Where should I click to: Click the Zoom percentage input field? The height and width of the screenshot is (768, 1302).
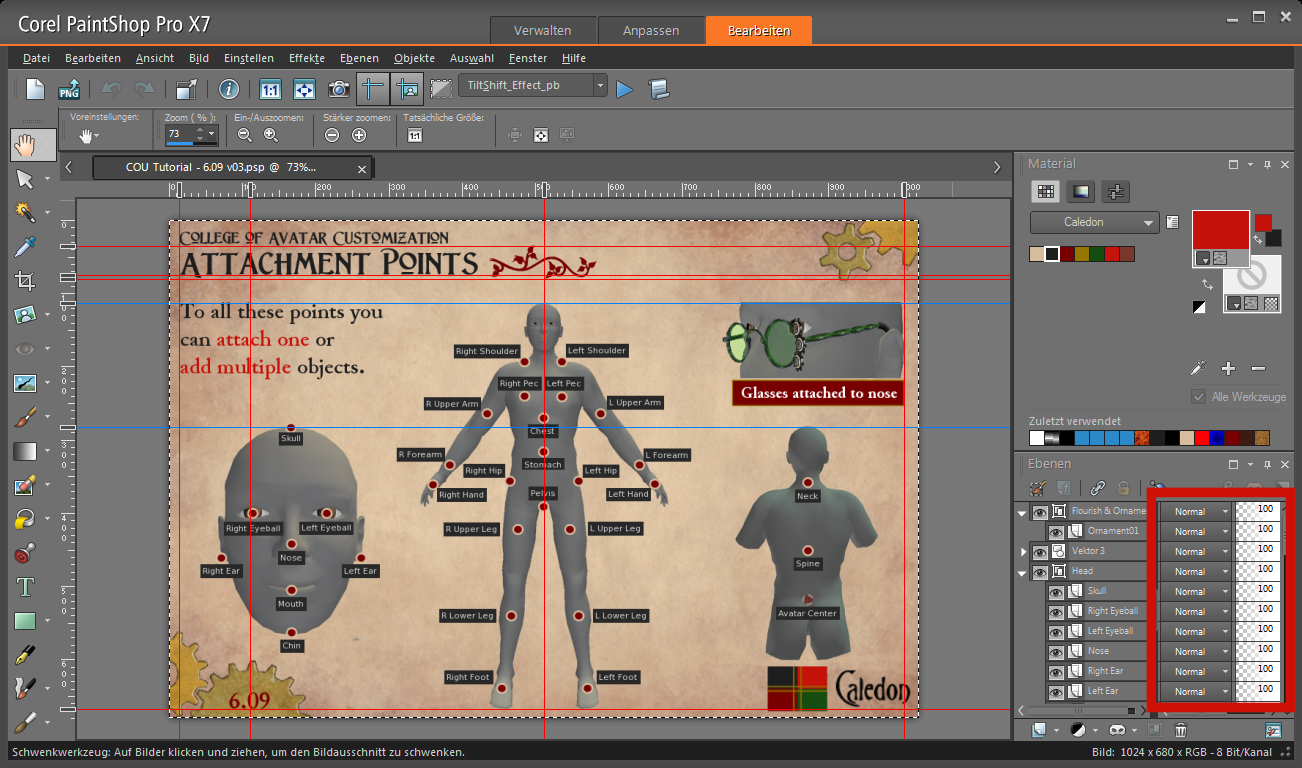pyautogui.click(x=179, y=134)
